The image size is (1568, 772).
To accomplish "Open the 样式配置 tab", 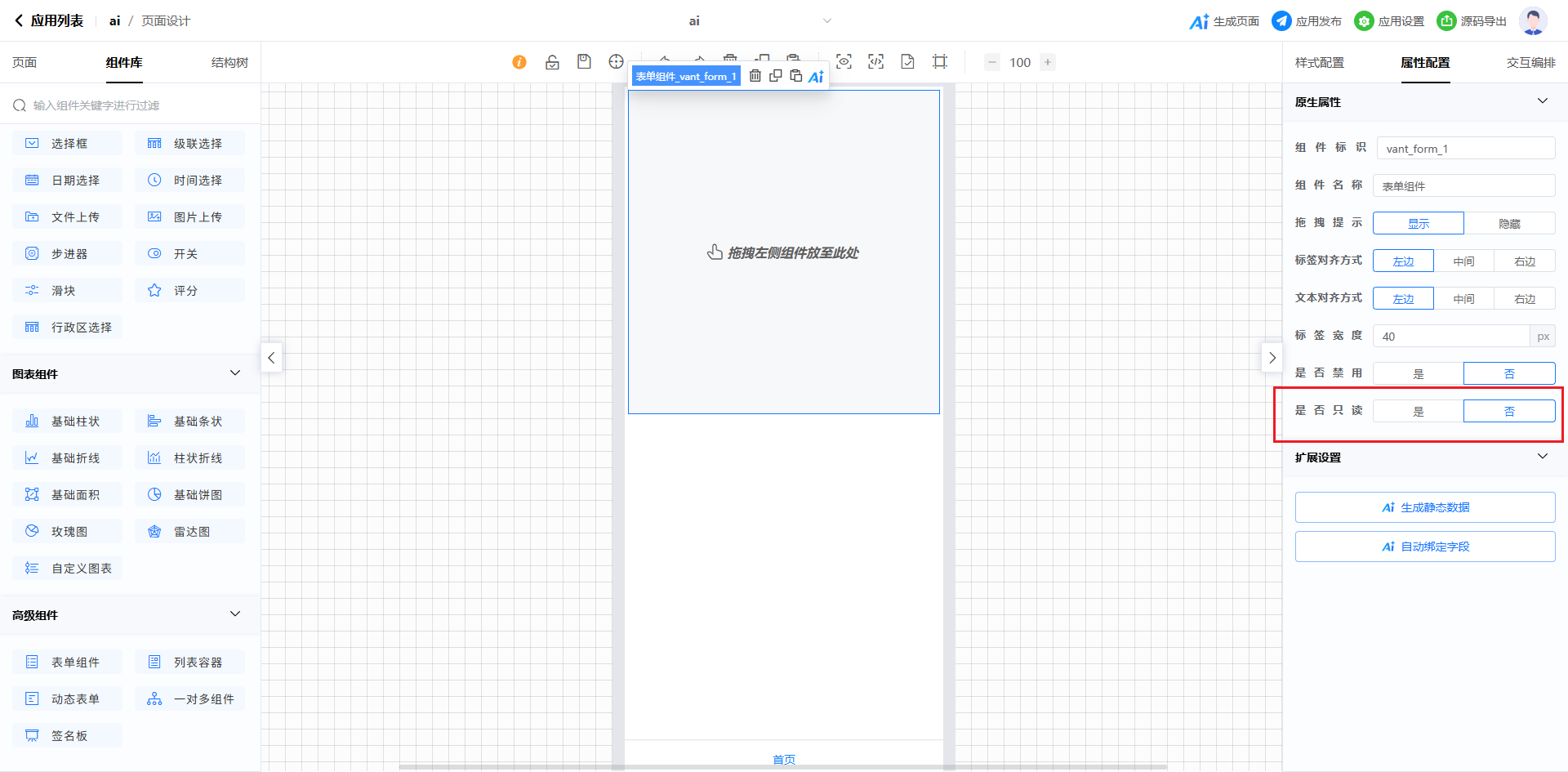I will pos(1319,63).
